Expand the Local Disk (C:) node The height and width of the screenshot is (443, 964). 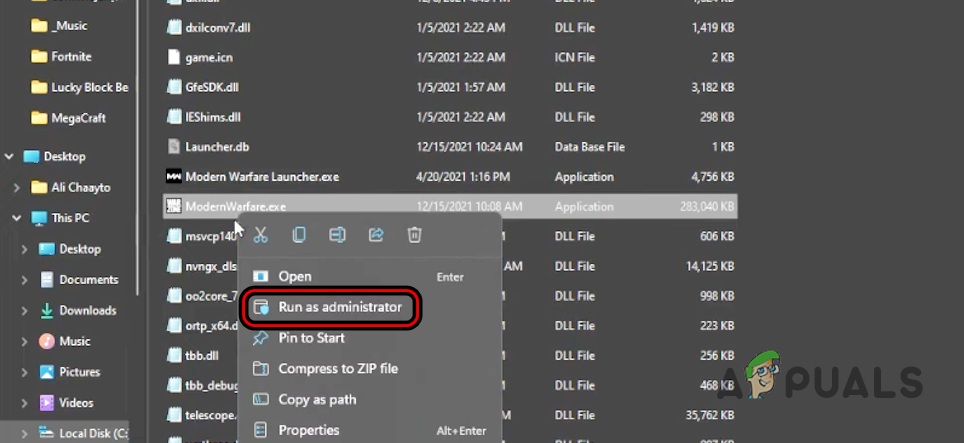pyautogui.click(x=25, y=433)
